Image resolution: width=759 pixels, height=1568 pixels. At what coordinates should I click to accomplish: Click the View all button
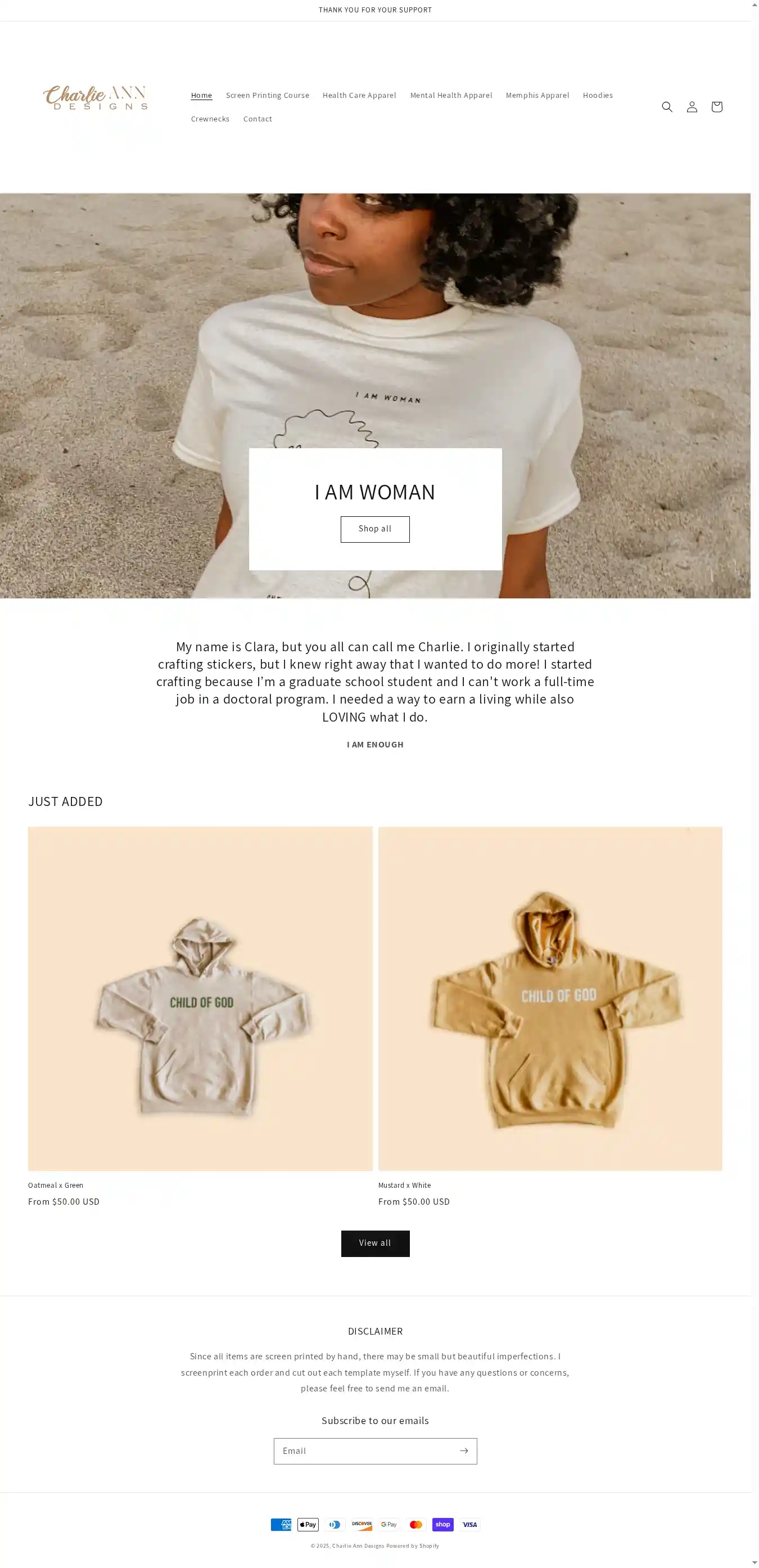click(x=375, y=1244)
